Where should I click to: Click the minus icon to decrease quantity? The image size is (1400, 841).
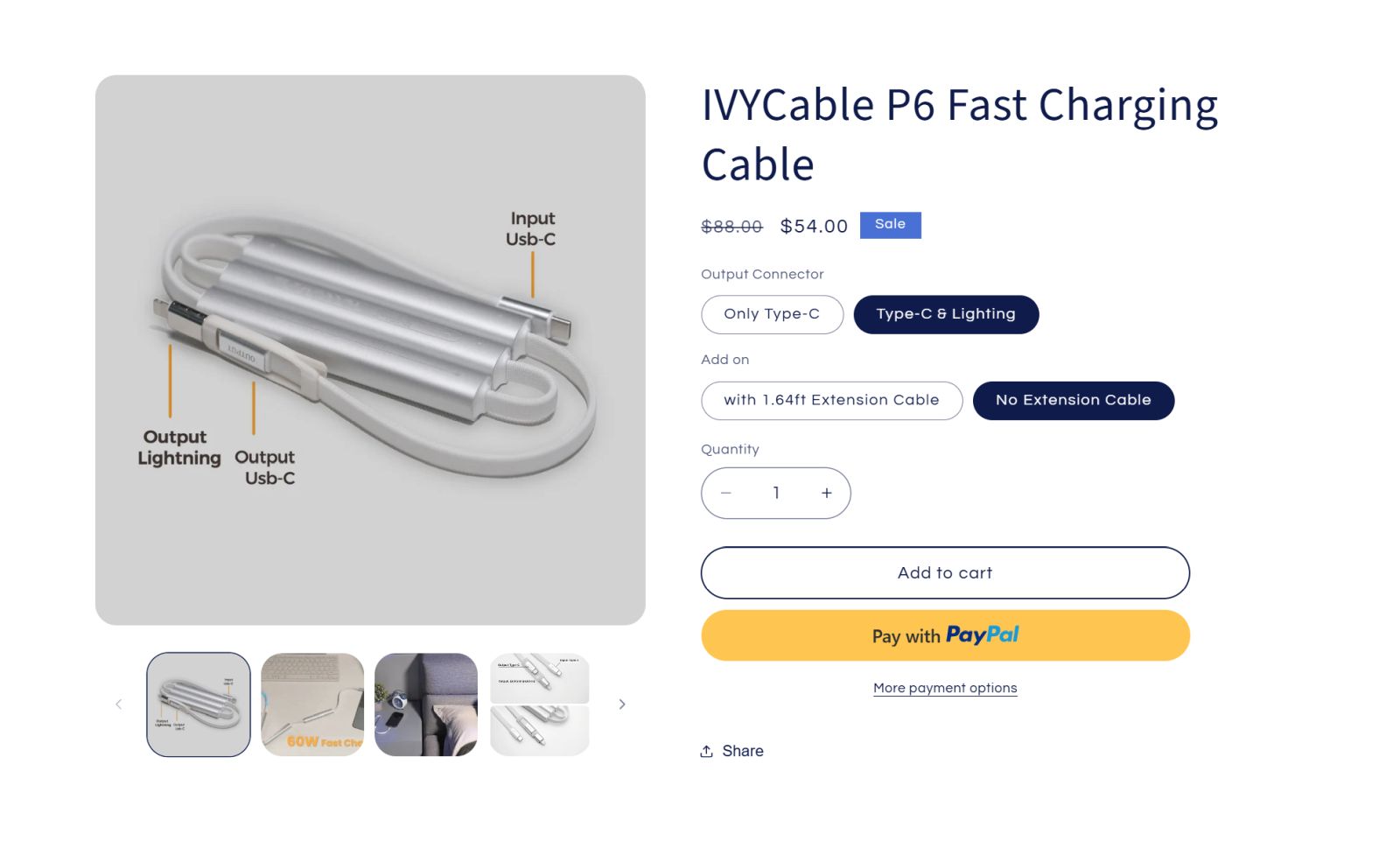(x=725, y=494)
